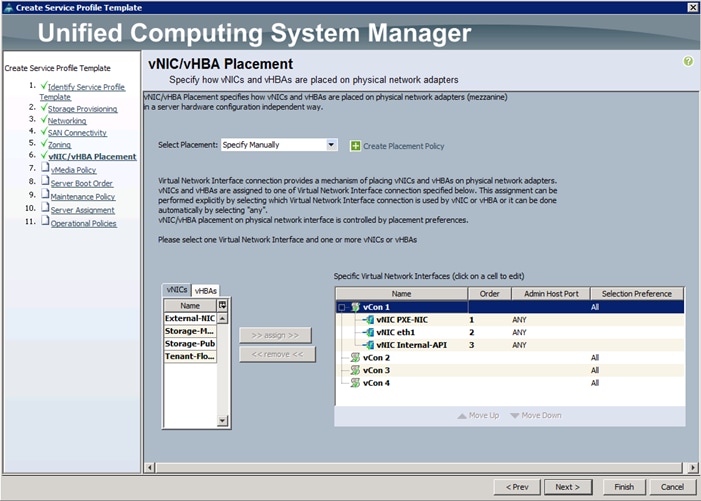701x501 pixels.
Task: Click the green checkmark beside Storage Provisioning
Action: 43,108
